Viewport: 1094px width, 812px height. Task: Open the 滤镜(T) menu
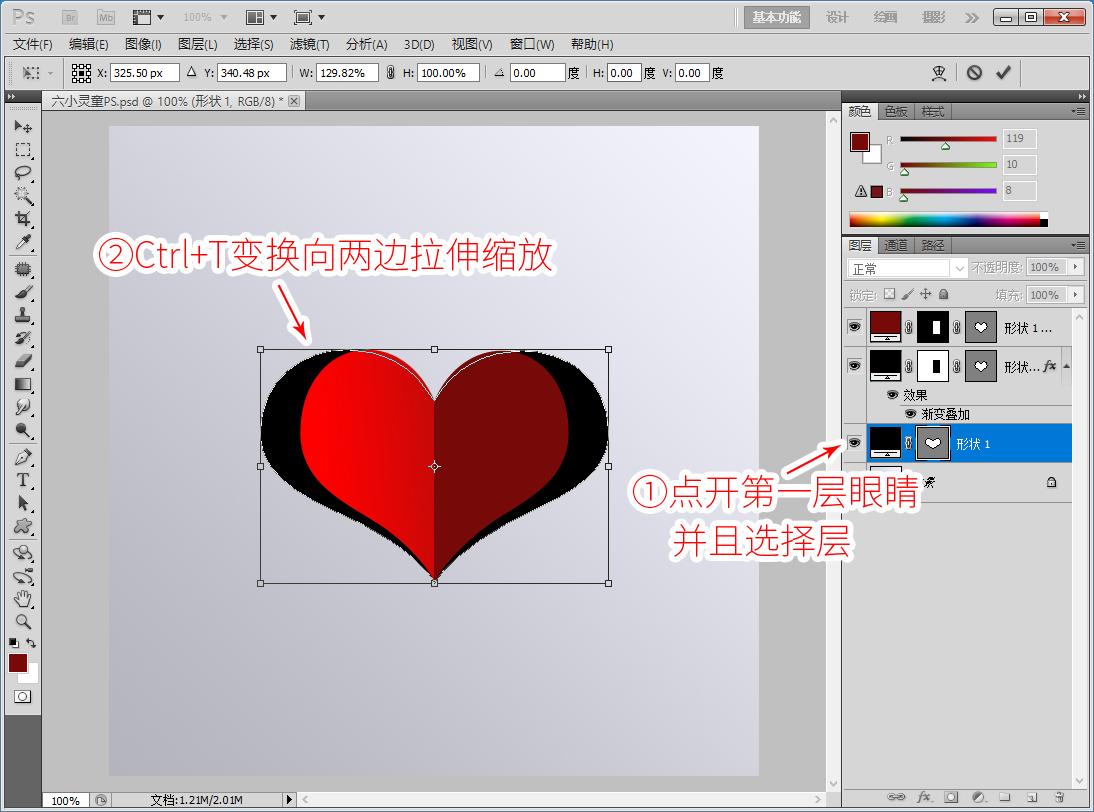pos(309,45)
